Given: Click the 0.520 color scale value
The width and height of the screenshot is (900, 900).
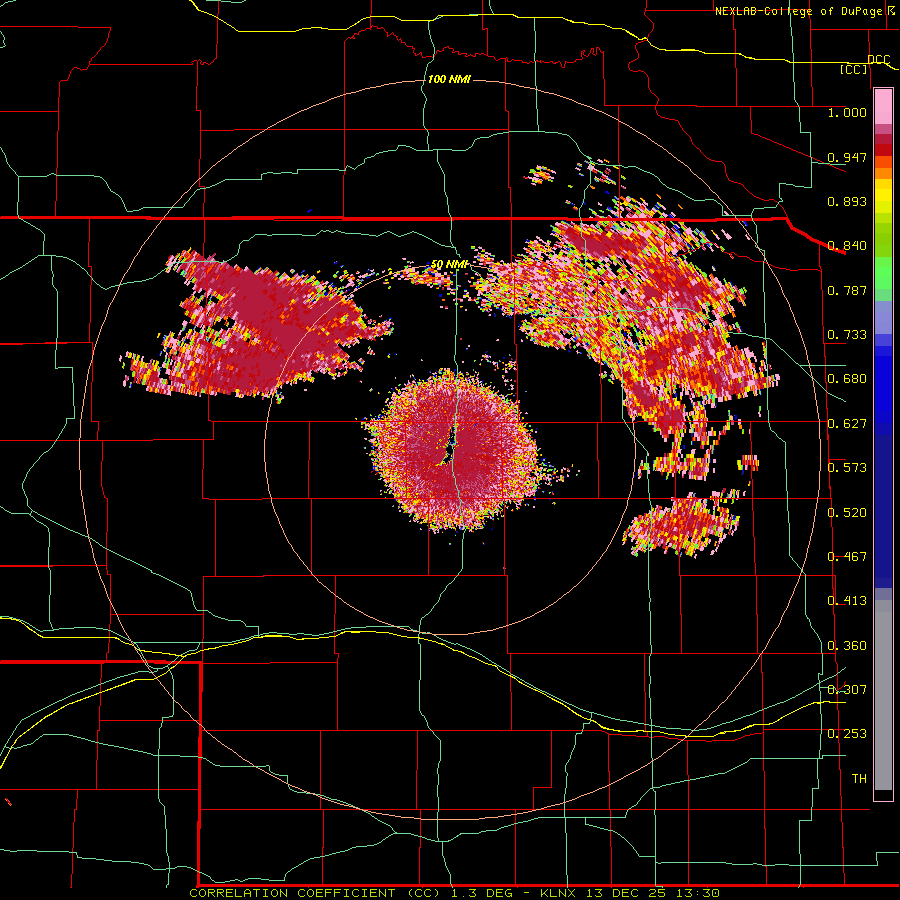Looking at the screenshot, I should [847, 513].
